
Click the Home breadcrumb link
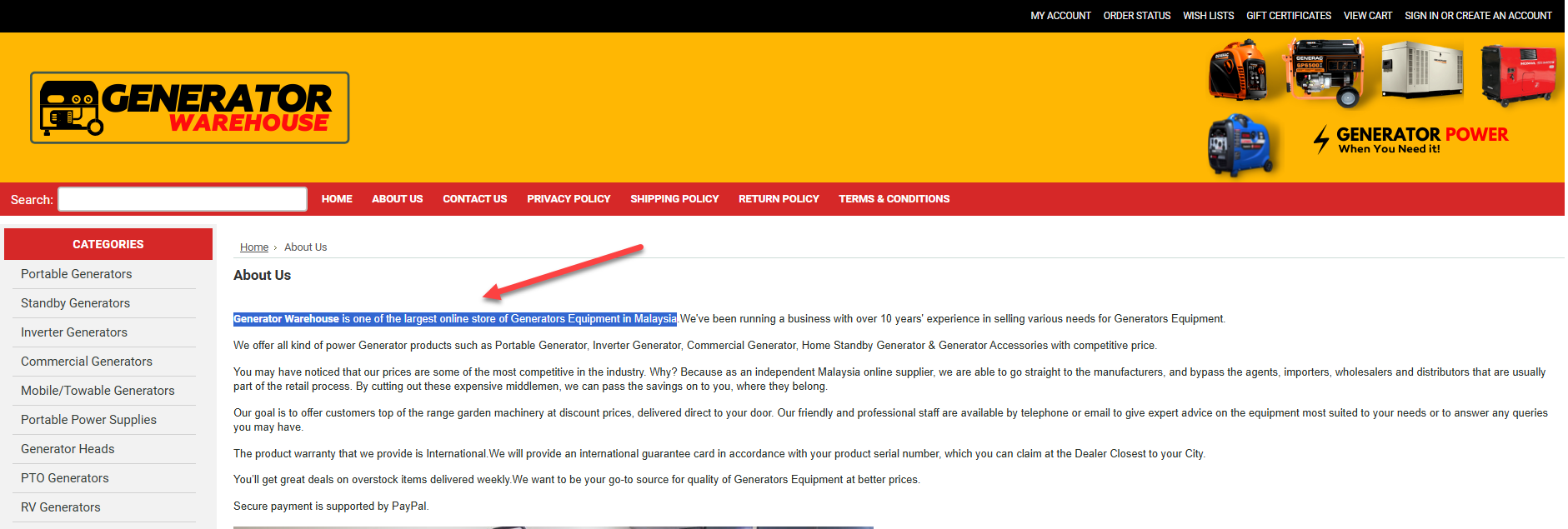[x=254, y=247]
